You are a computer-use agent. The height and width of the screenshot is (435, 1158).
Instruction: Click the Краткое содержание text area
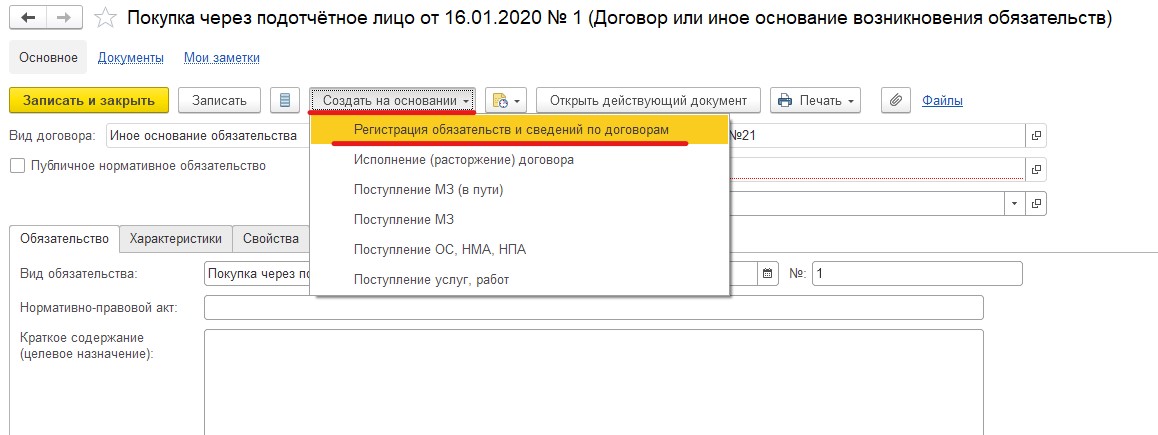594,382
